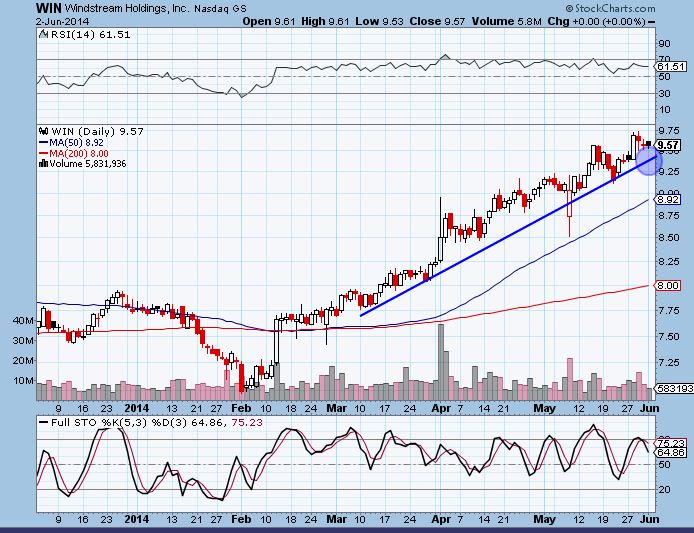
Task: Click the Volume 5.8M header value
Action: click(x=506, y=21)
